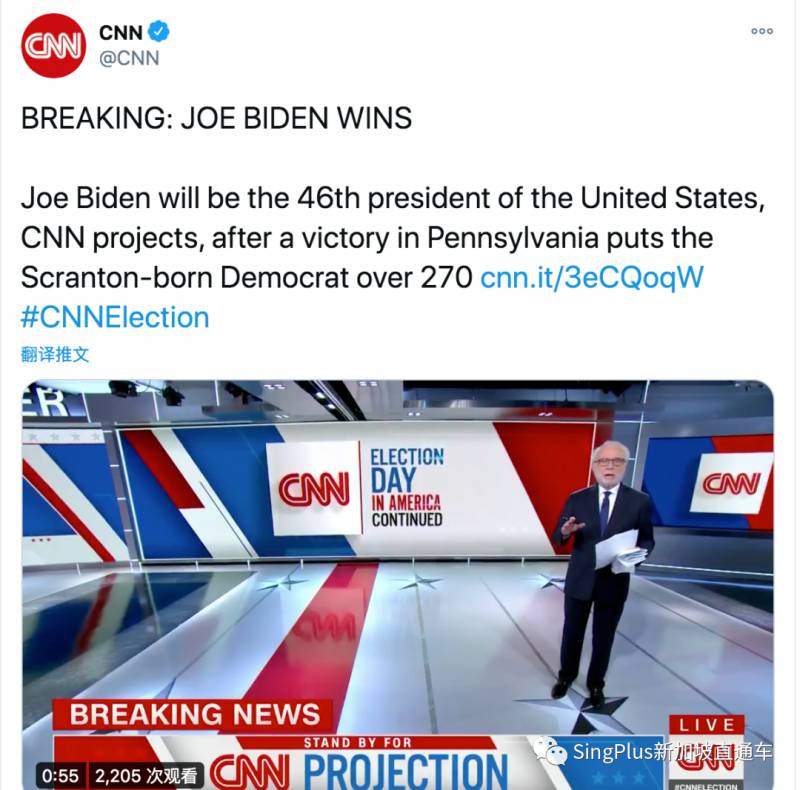Viewport: 800px width, 790px height.
Task: Open the three-dot more options menu
Action: (762, 31)
